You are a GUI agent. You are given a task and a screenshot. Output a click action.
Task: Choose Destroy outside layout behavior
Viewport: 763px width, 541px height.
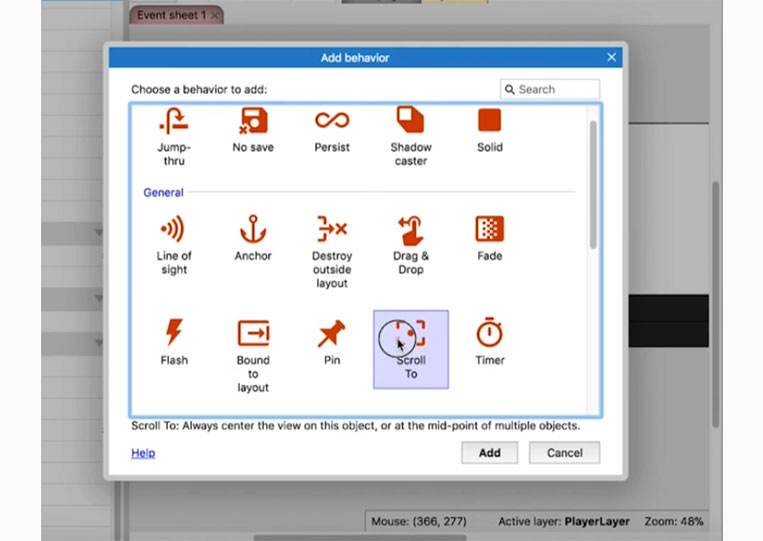(332, 252)
